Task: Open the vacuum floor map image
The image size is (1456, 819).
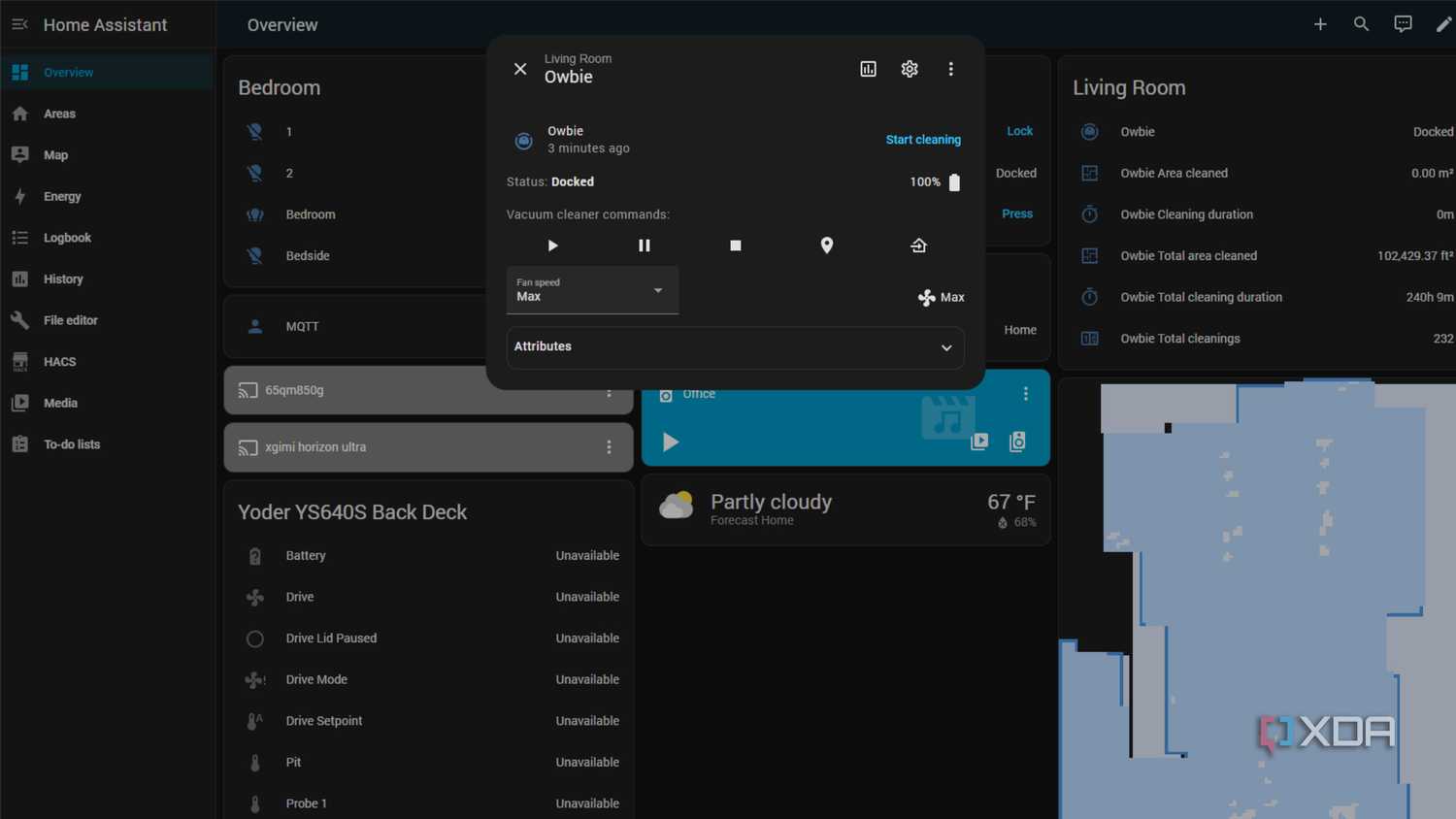Action: click(x=1258, y=598)
